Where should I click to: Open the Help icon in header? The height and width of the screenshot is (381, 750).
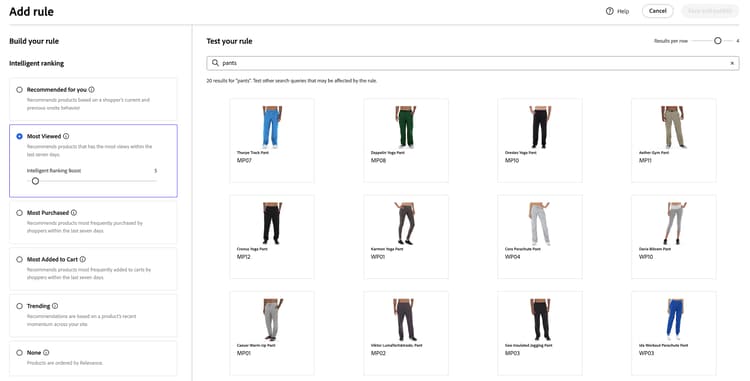(609, 11)
